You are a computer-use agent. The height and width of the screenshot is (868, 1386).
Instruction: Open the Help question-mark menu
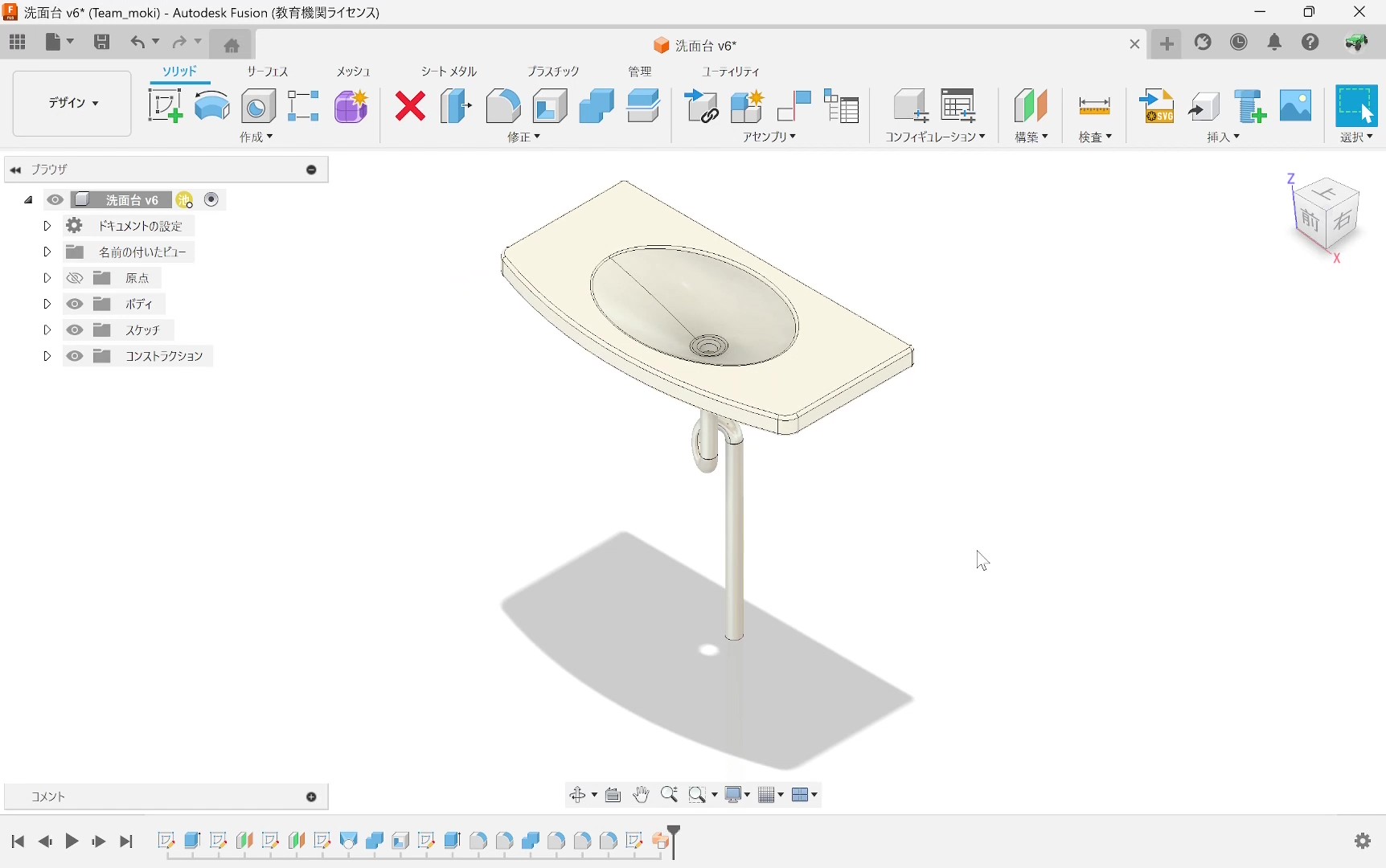pyautogui.click(x=1311, y=43)
